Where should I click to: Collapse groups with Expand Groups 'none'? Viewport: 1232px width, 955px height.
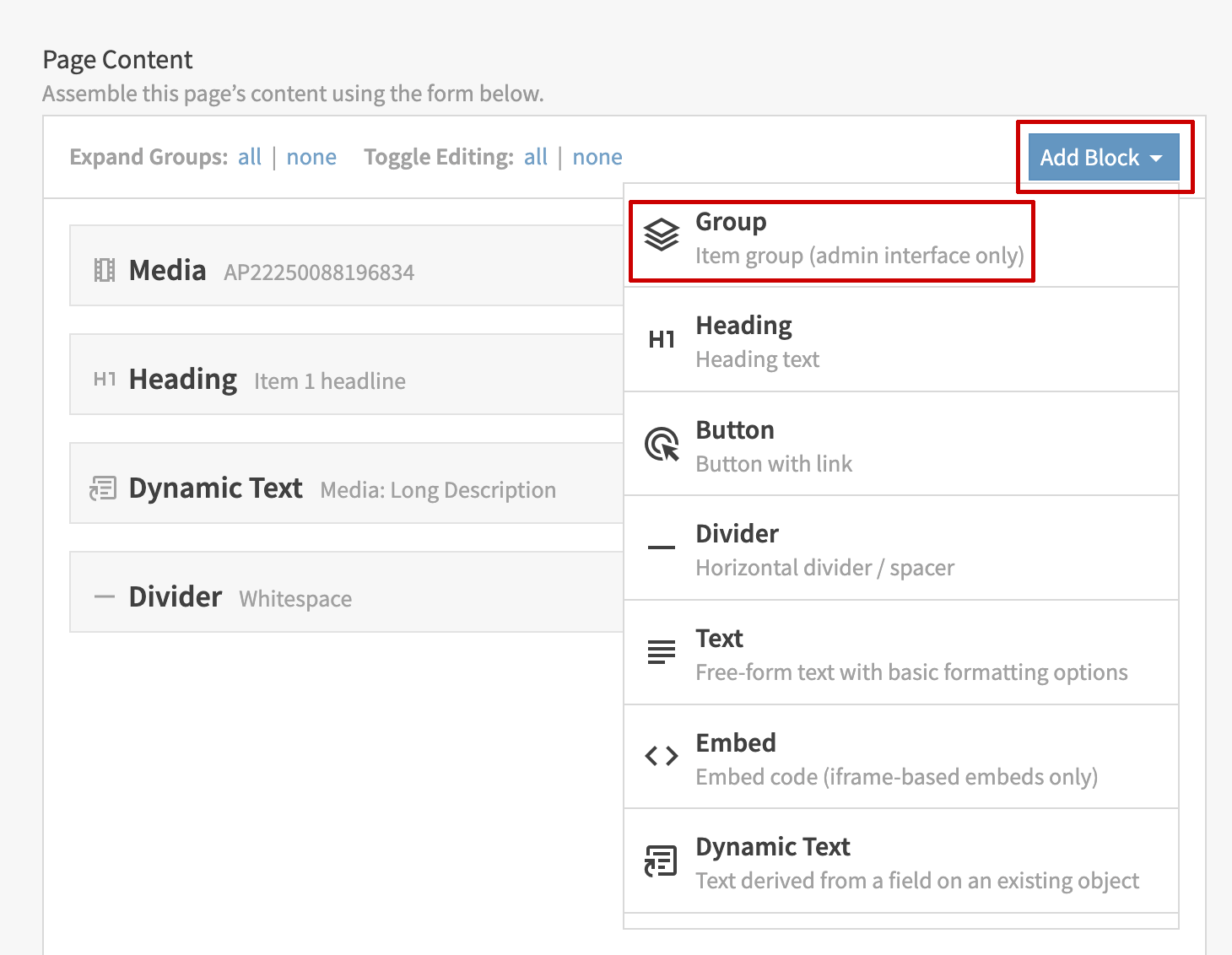[x=311, y=157]
